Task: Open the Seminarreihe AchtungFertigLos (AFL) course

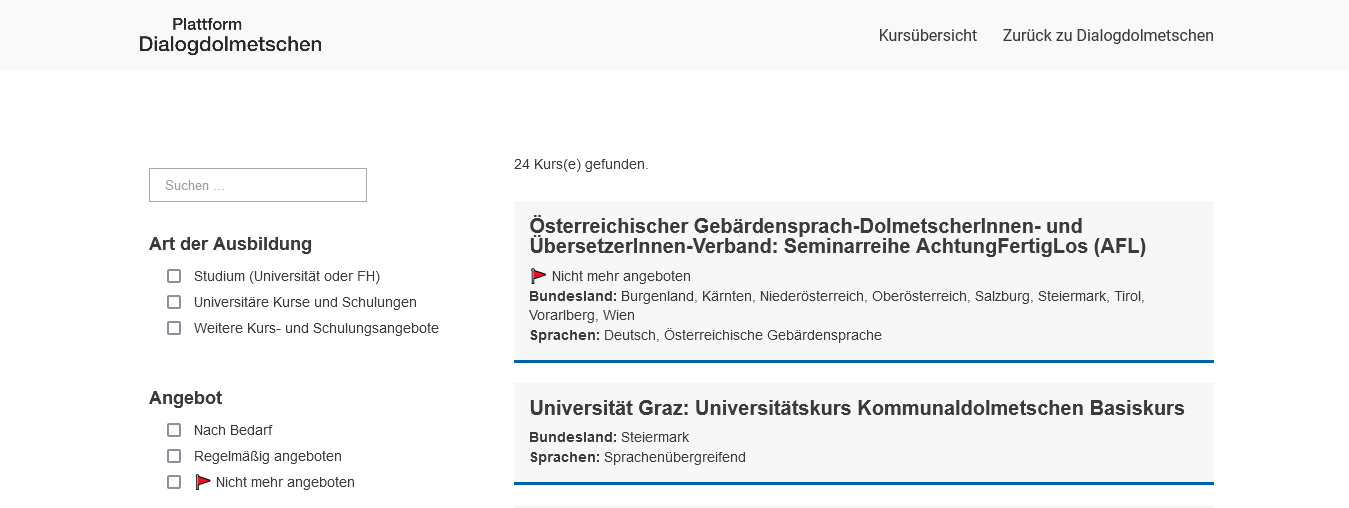Action: [x=838, y=236]
